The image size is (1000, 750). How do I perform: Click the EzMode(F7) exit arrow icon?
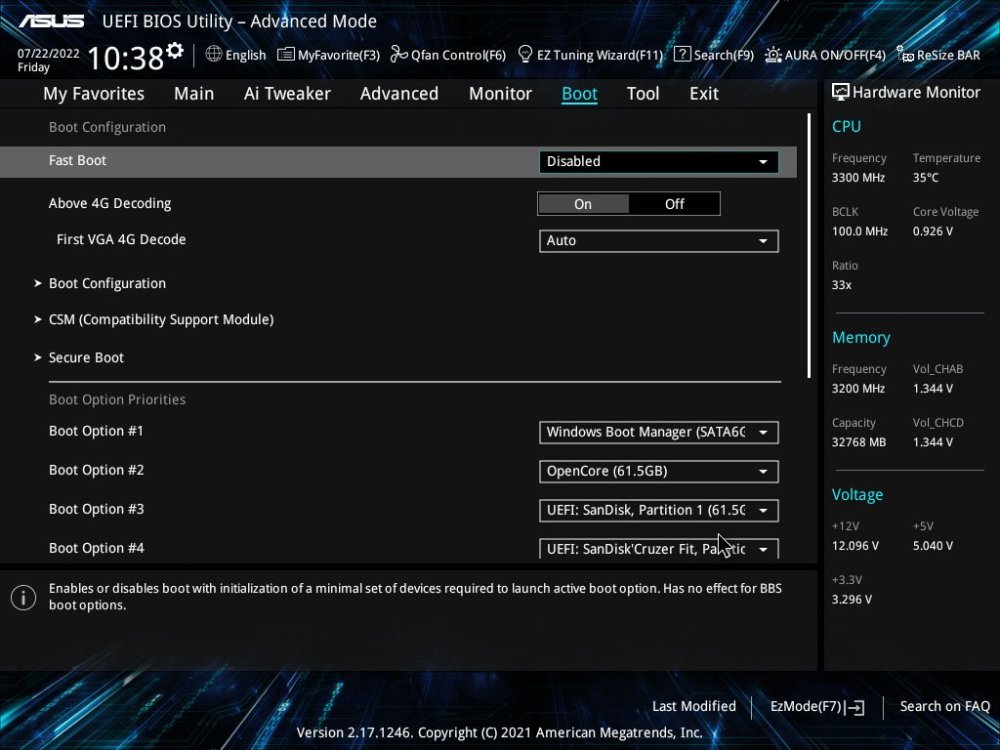pos(855,707)
